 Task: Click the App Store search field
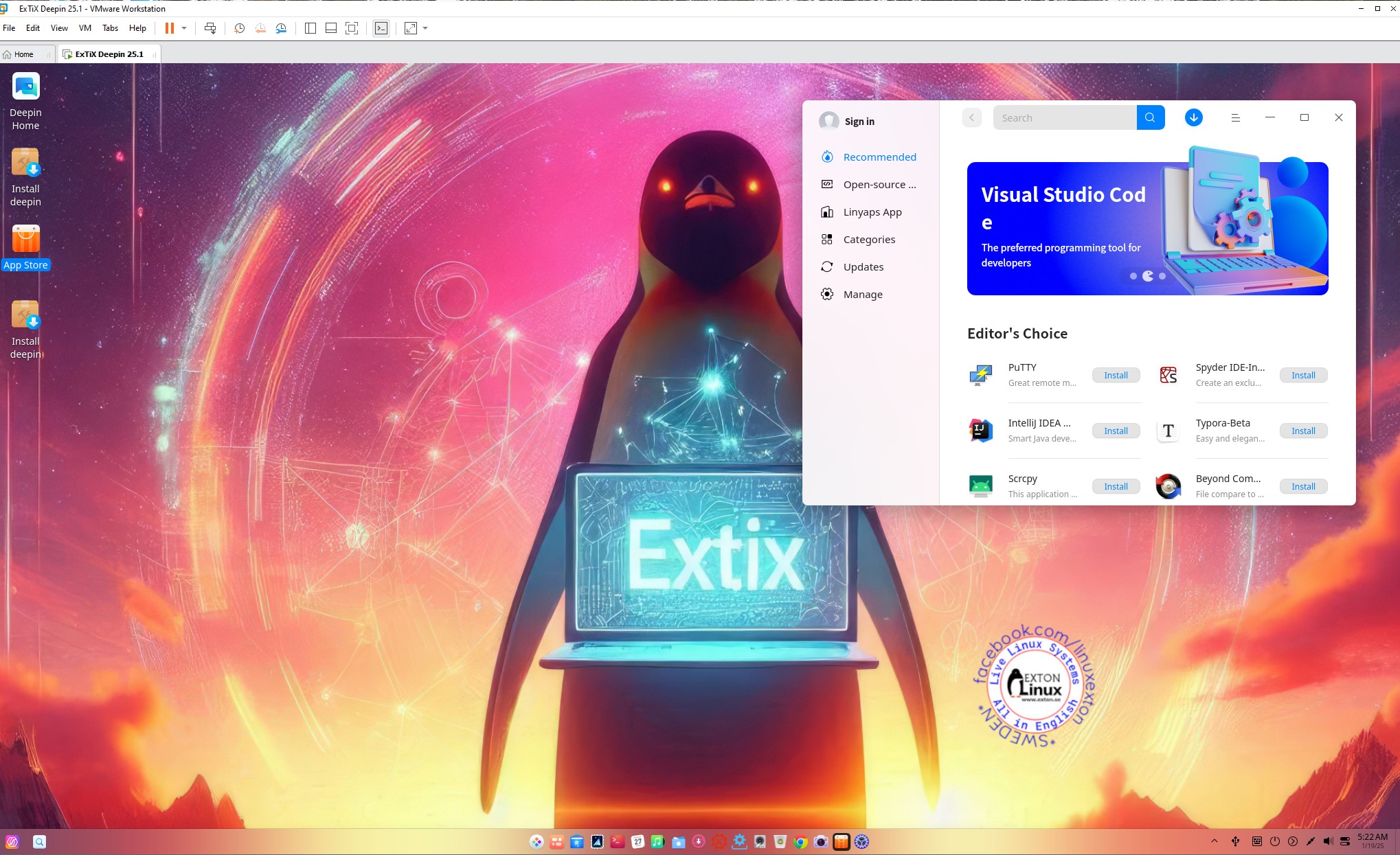click(x=1065, y=117)
